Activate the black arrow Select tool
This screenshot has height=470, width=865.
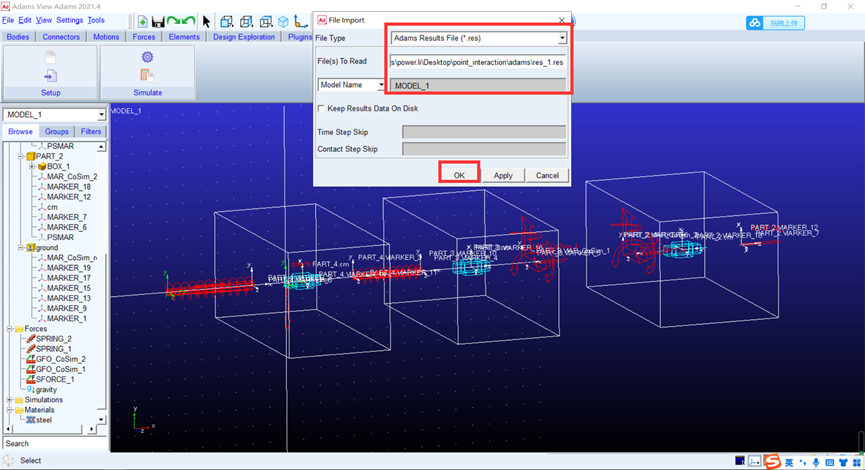tap(206, 22)
